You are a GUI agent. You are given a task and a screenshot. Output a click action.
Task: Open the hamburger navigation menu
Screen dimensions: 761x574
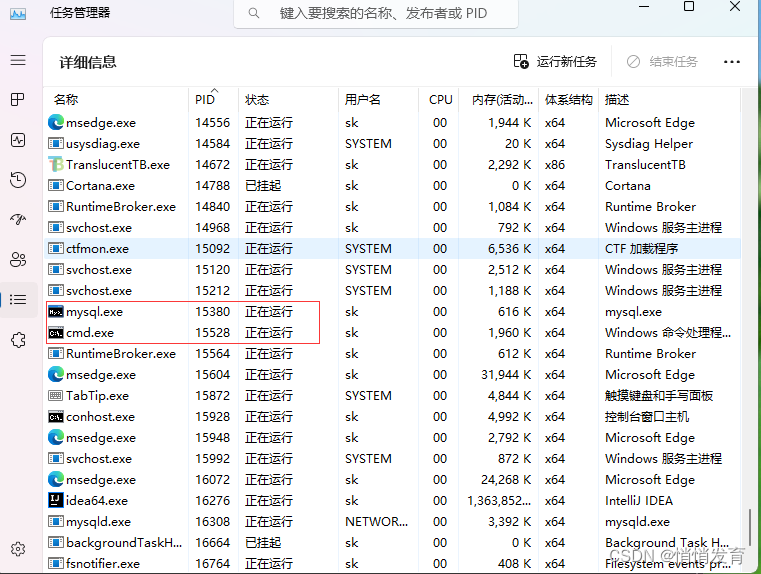(x=18, y=60)
